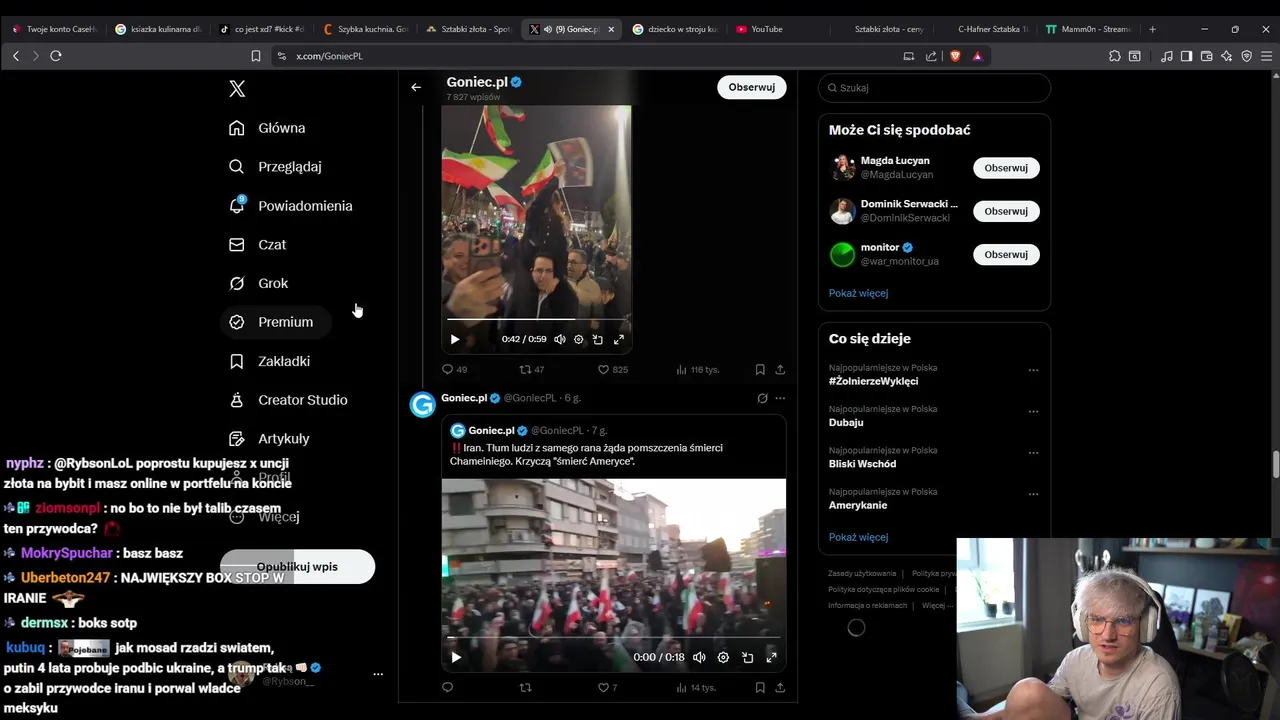Play the first video at 0:42
This screenshot has width=1280, height=720.
pyautogui.click(x=455, y=340)
